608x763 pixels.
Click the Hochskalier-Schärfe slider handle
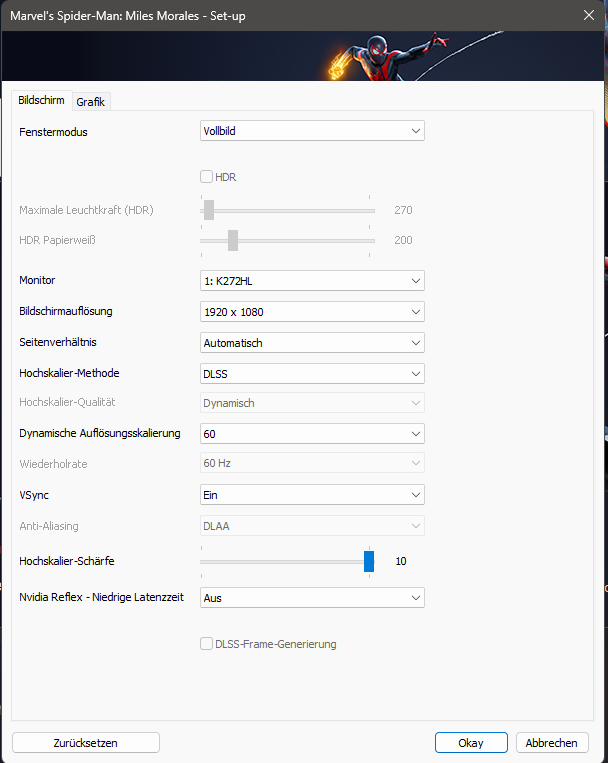369,561
